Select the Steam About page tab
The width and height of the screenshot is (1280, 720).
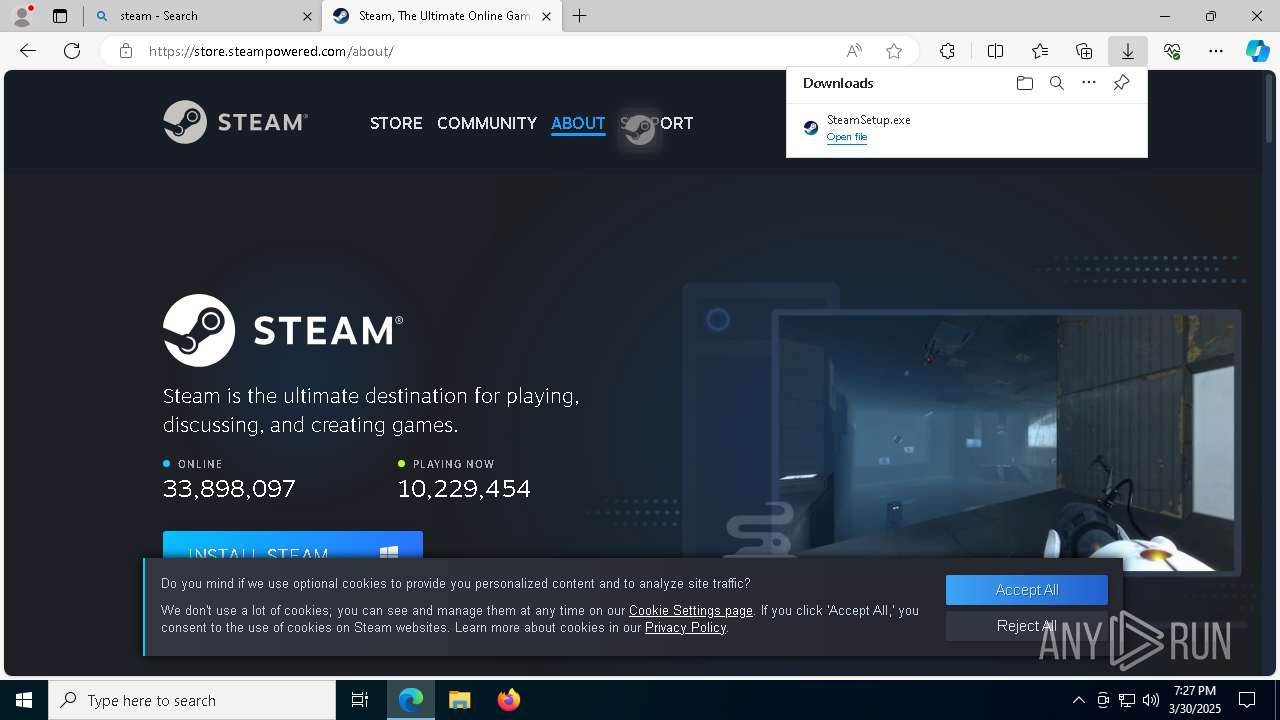click(441, 16)
